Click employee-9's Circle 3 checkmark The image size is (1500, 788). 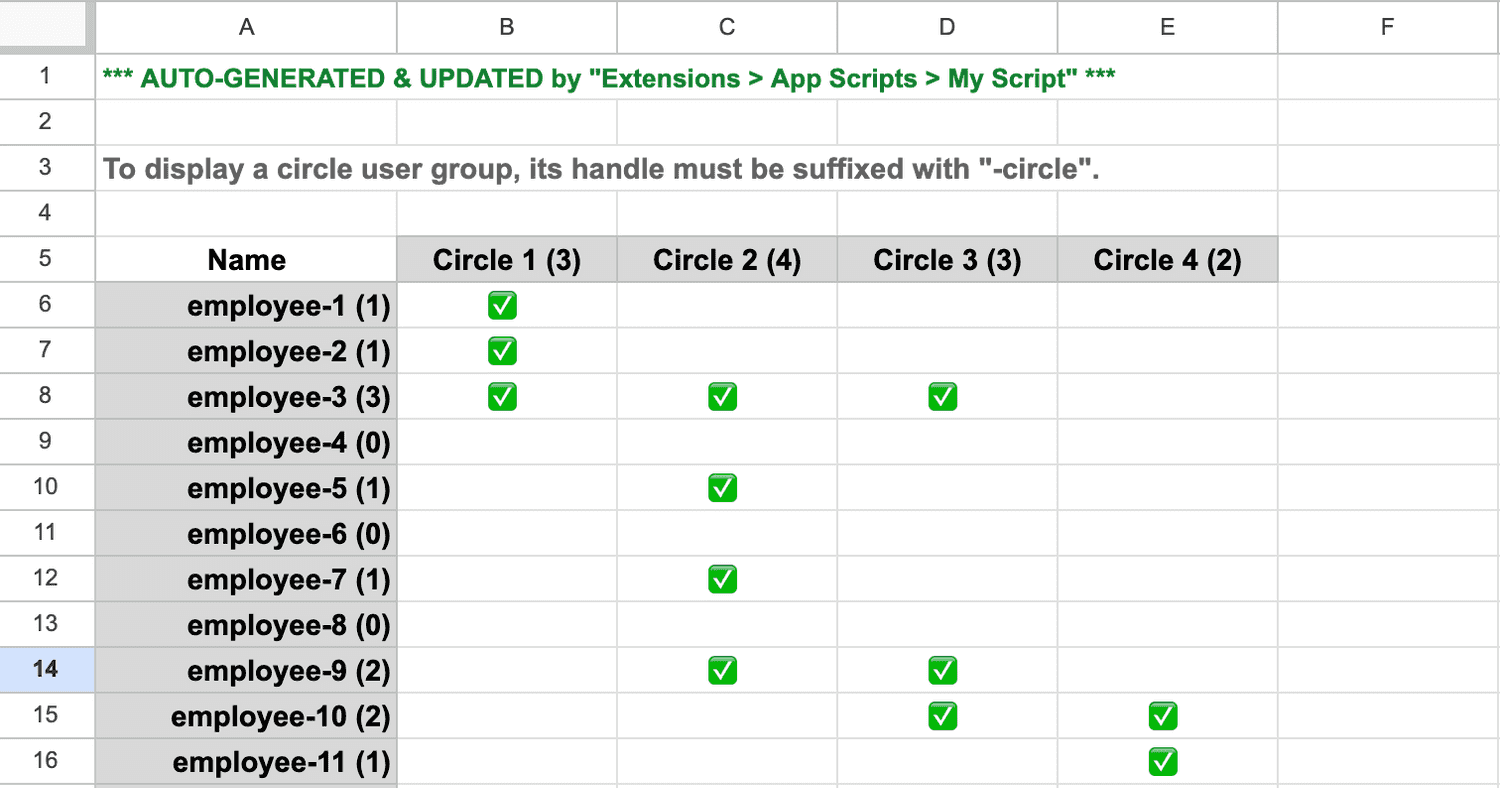click(x=942, y=670)
